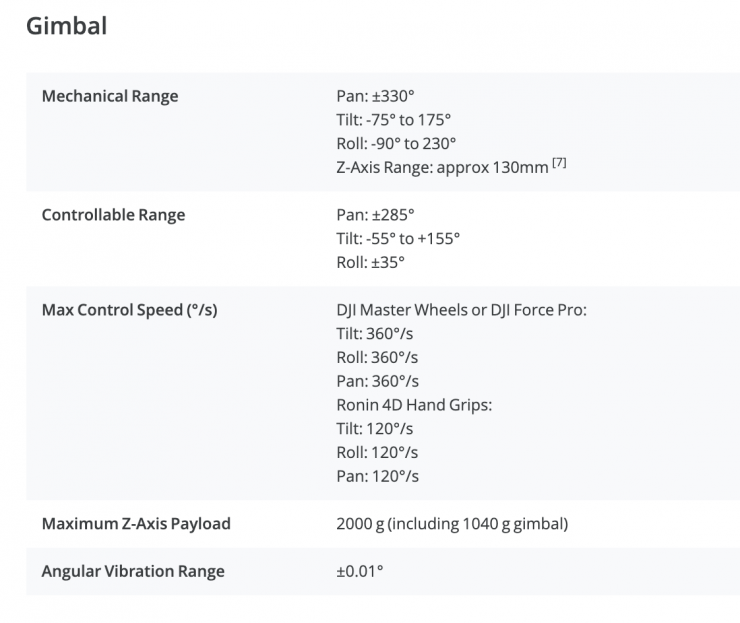Image resolution: width=740 pixels, height=623 pixels.
Task: Click the Max Control Speed (°/s) label
Action: (129, 309)
